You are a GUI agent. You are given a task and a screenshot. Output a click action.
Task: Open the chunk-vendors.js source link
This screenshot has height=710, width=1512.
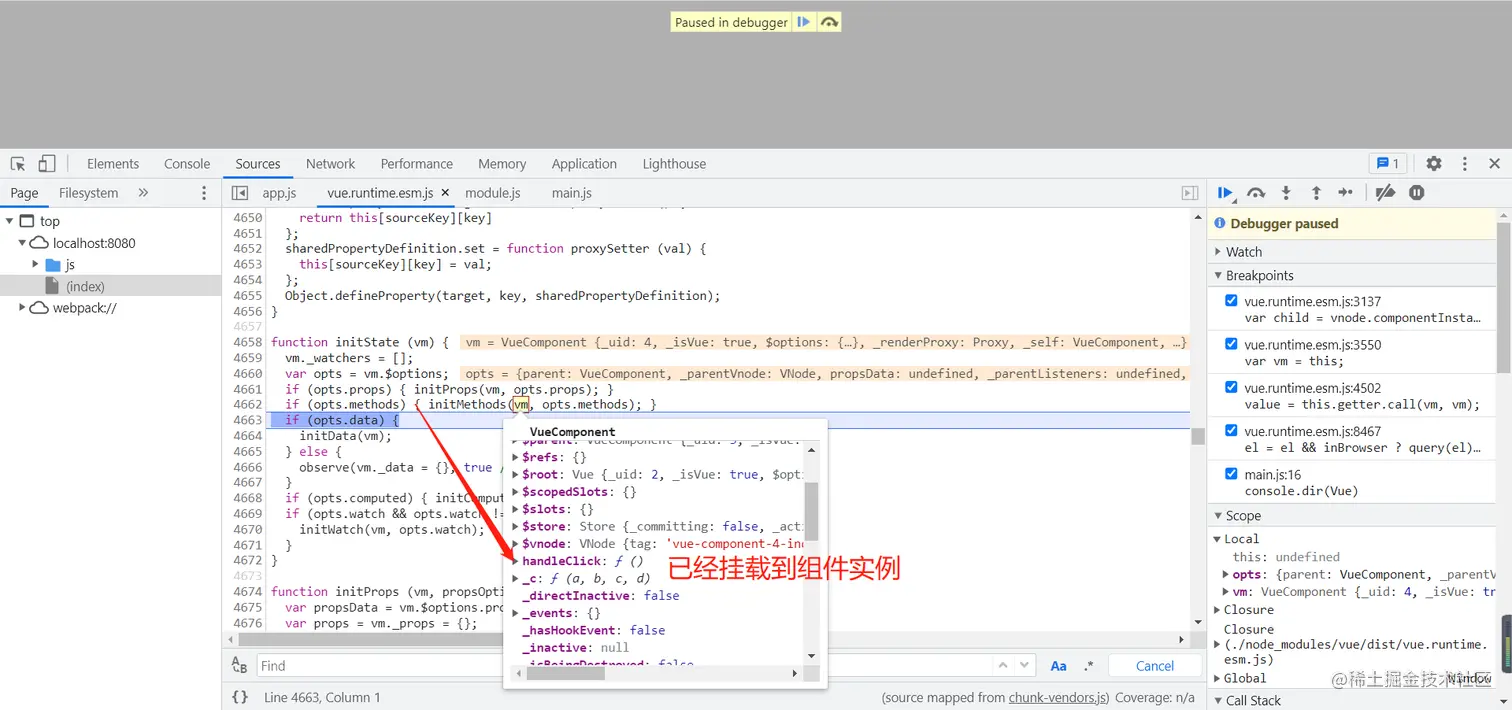coord(1058,697)
